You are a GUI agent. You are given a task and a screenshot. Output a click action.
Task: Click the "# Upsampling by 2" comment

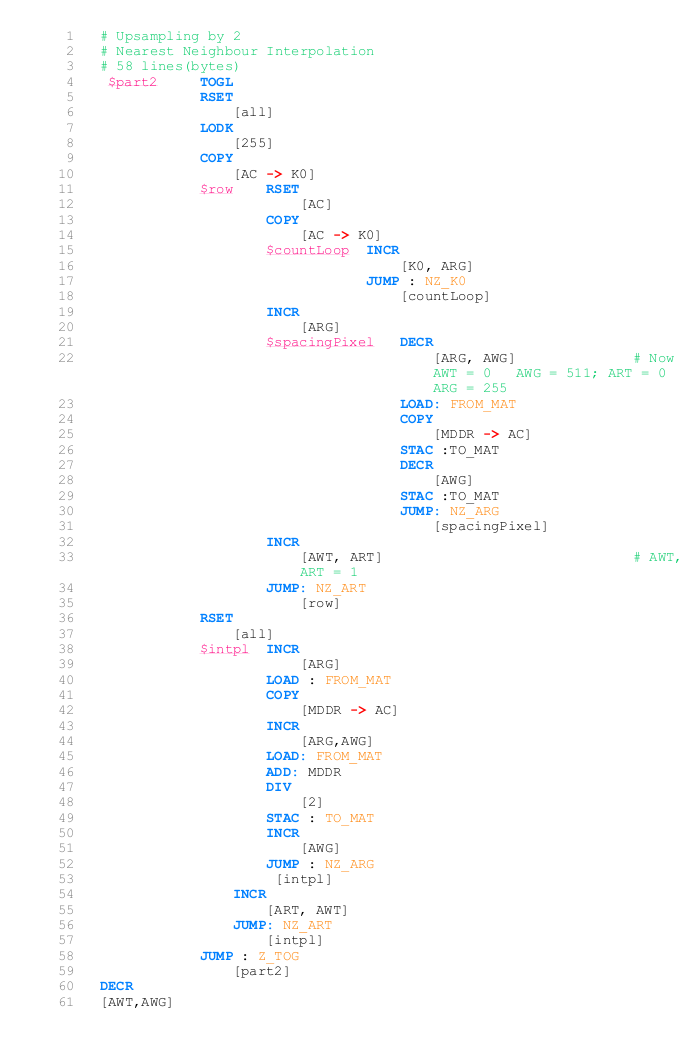(170, 36)
